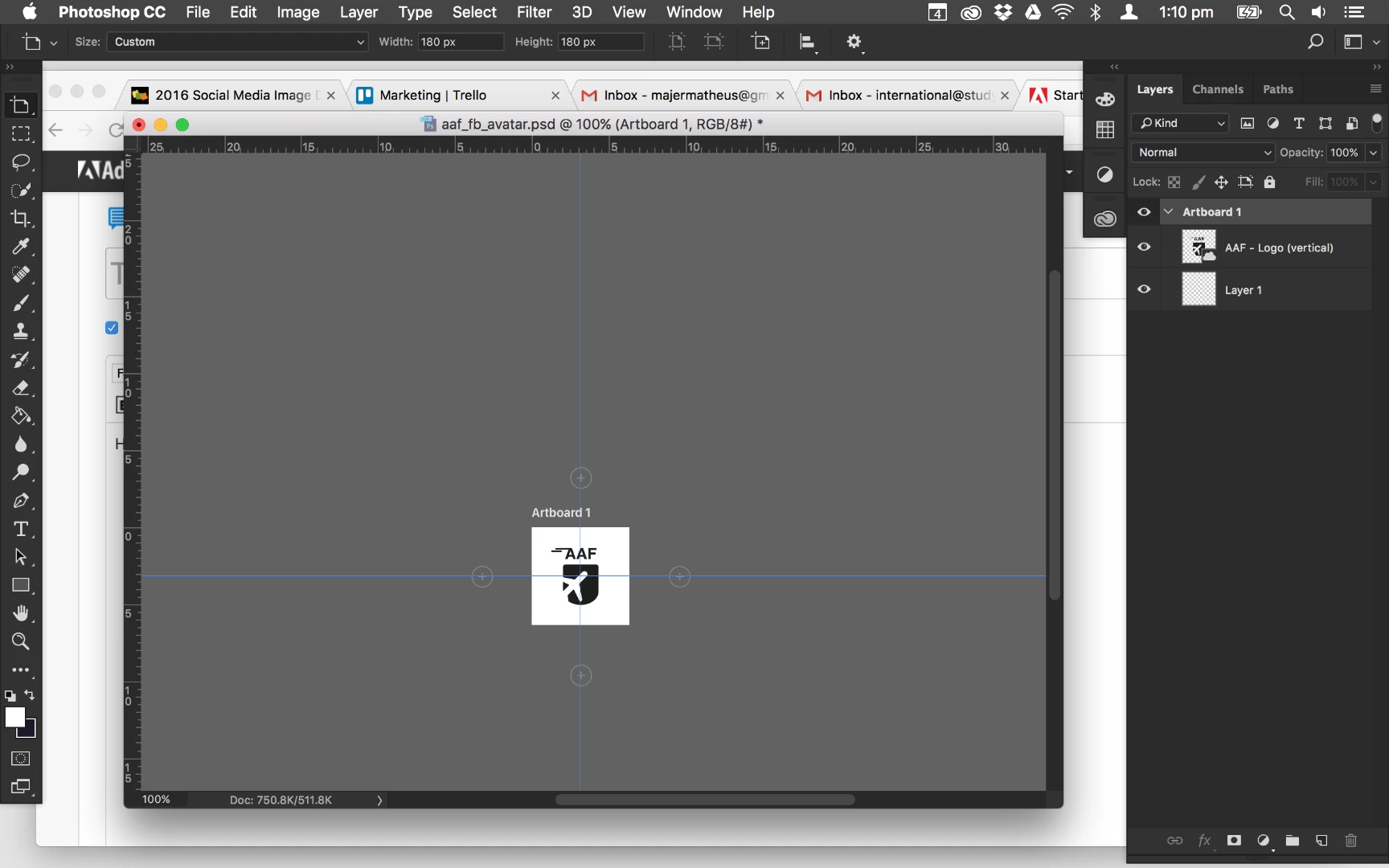This screenshot has width=1389, height=868.
Task: Open the artboard settings gear
Action: (854, 42)
